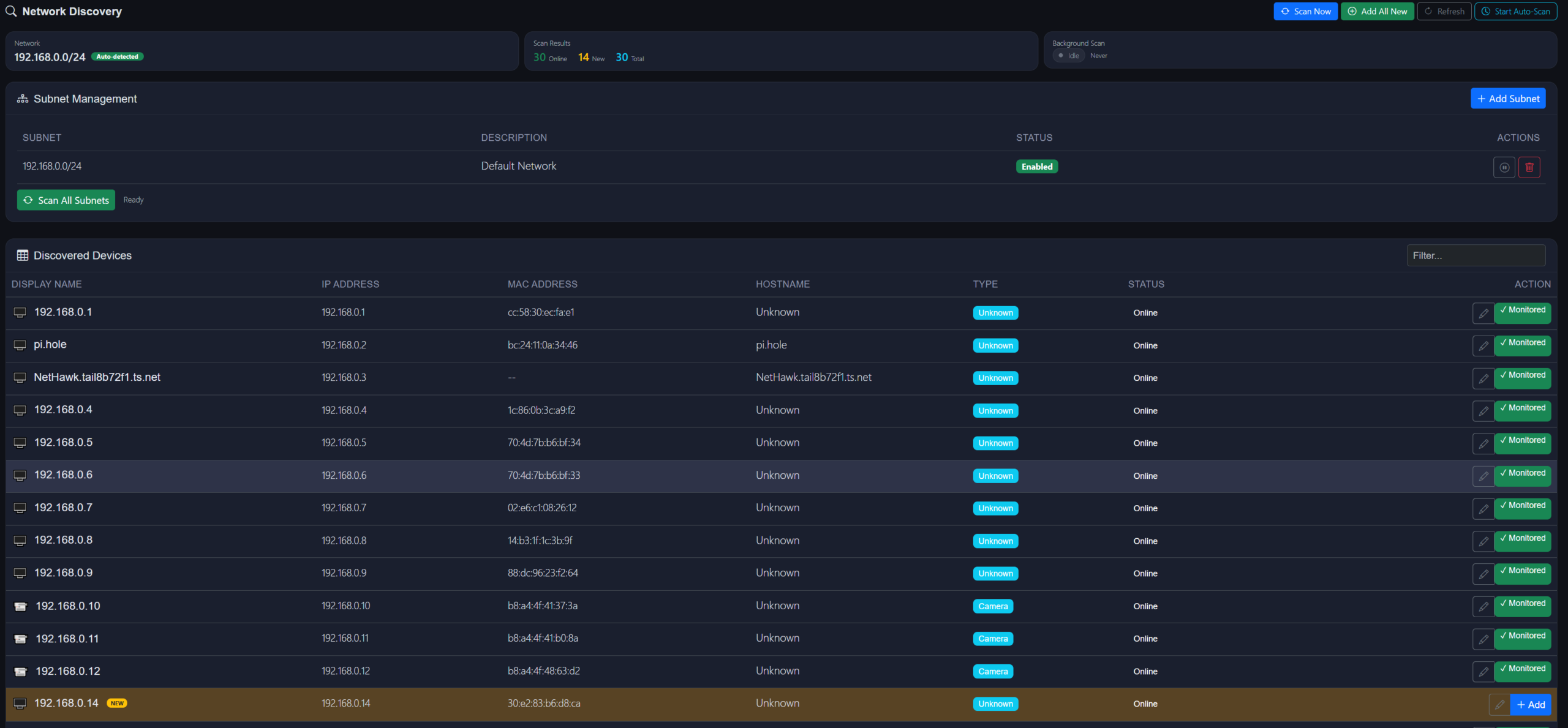Click pencil icon for 192.168.0.7
1568x728 pixels.
(1483, 509)
